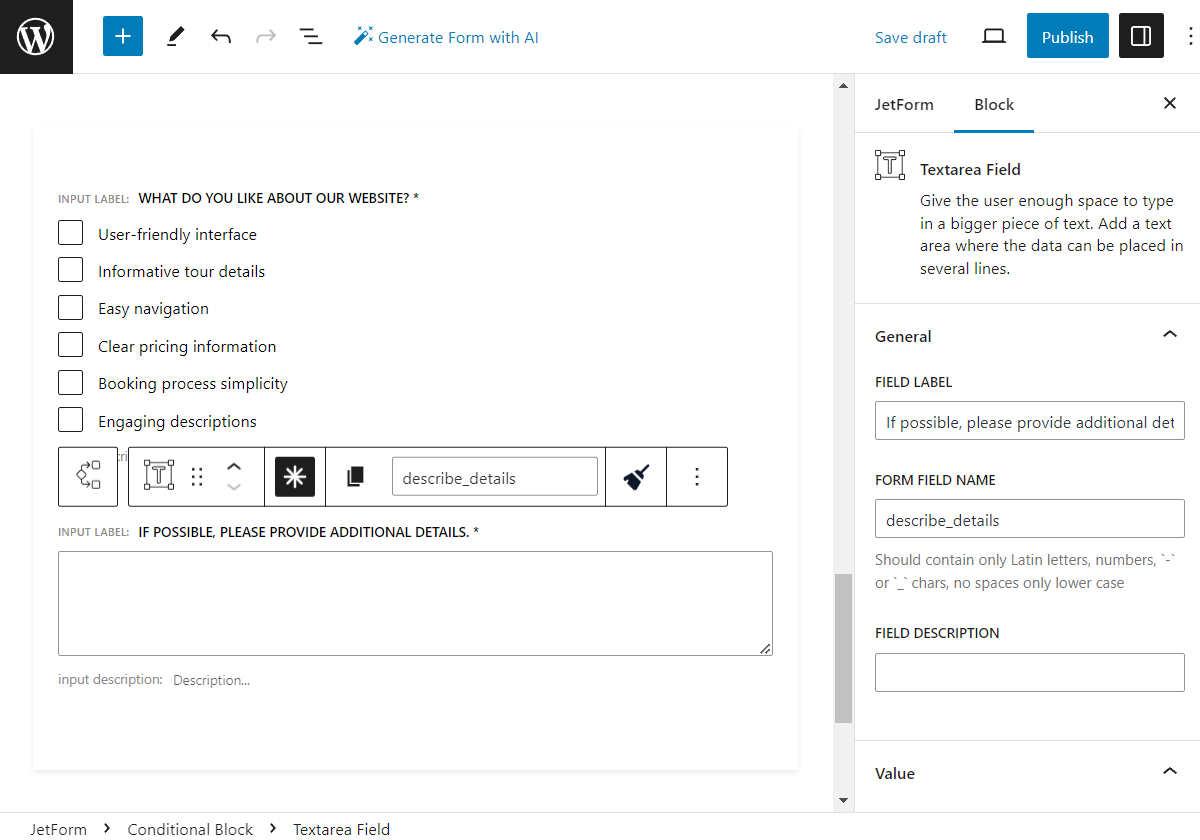1200x840 pixels.
Task: Switch to the JetForm tab
Action: pos(904,104)
